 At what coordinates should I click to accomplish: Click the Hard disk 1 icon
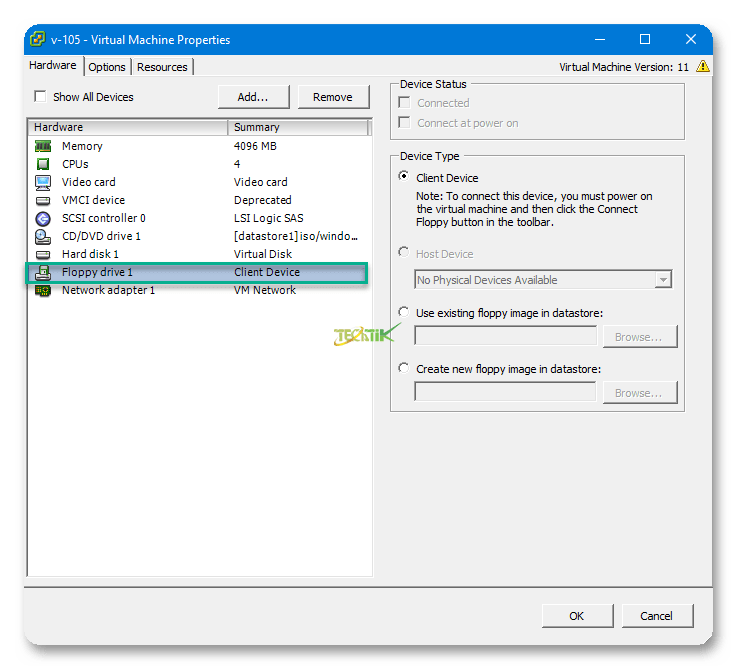43,254
